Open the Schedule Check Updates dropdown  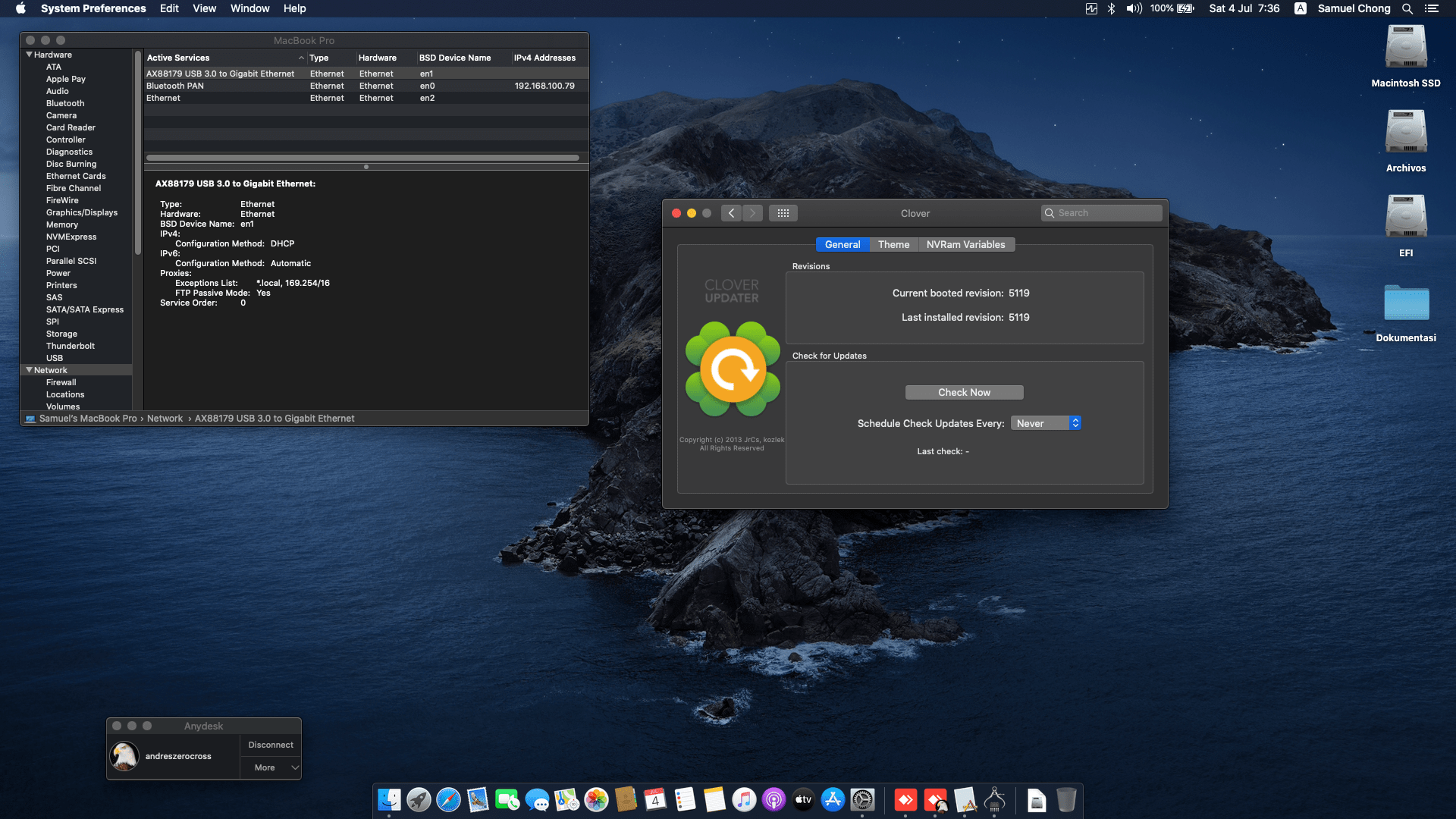pos(1046,422)
